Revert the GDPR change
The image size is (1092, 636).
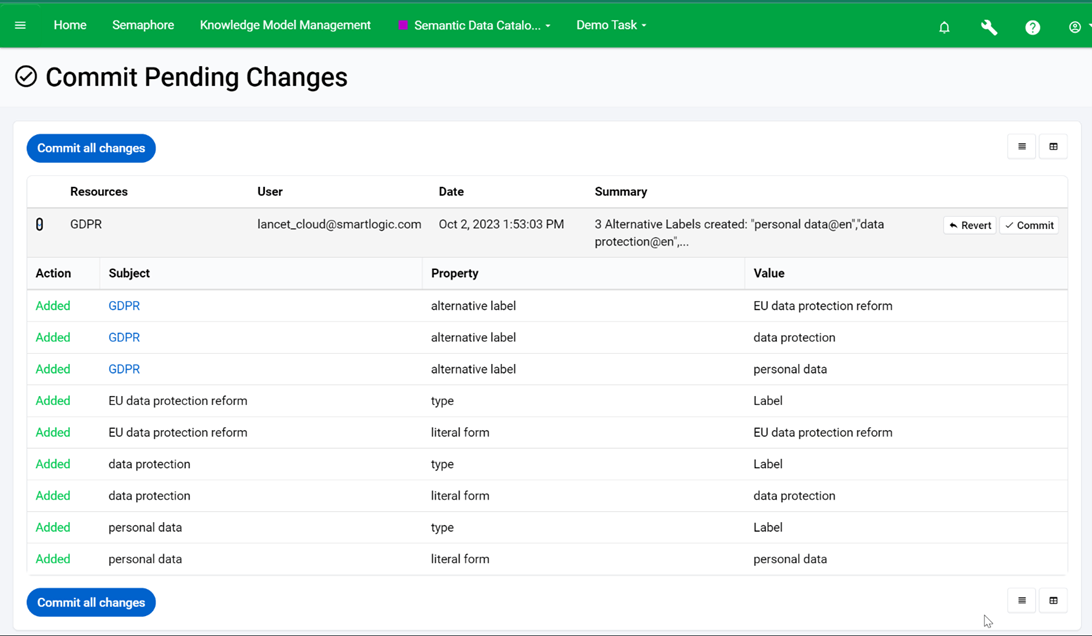tap(970, 226)
